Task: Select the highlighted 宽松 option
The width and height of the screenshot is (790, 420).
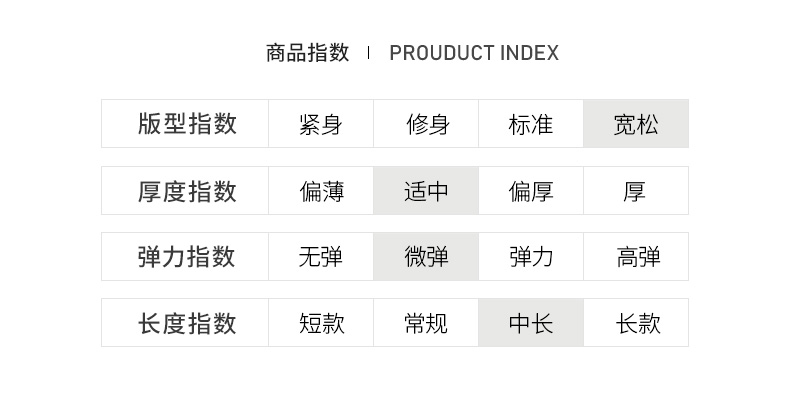Action: 636,124
